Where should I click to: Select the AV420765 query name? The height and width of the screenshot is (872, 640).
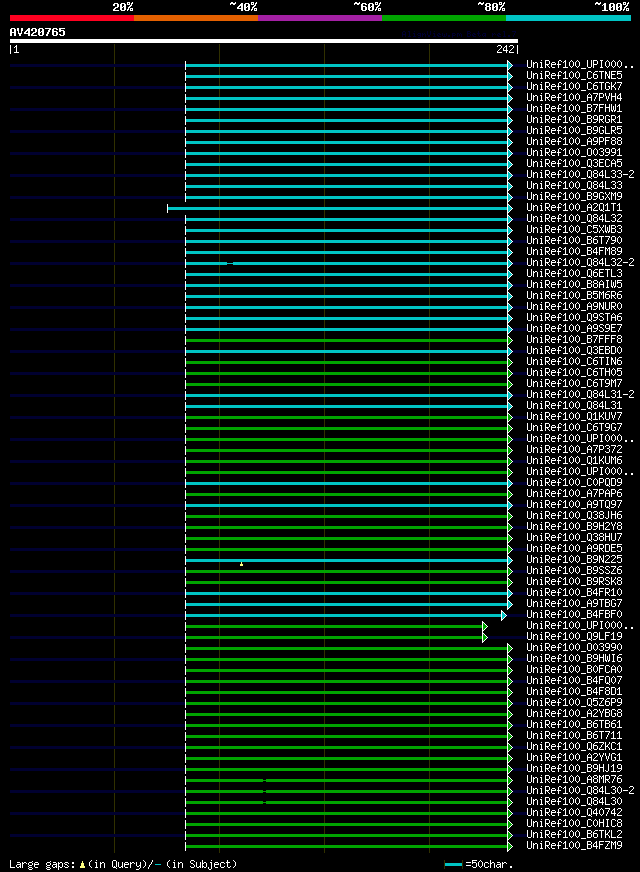(x=37, y=32)
